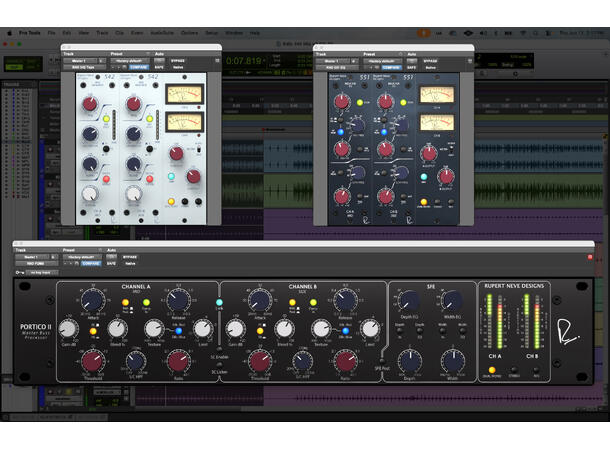Click the large SFE Width knob
The image size is (610, 450).
(453, 361)
